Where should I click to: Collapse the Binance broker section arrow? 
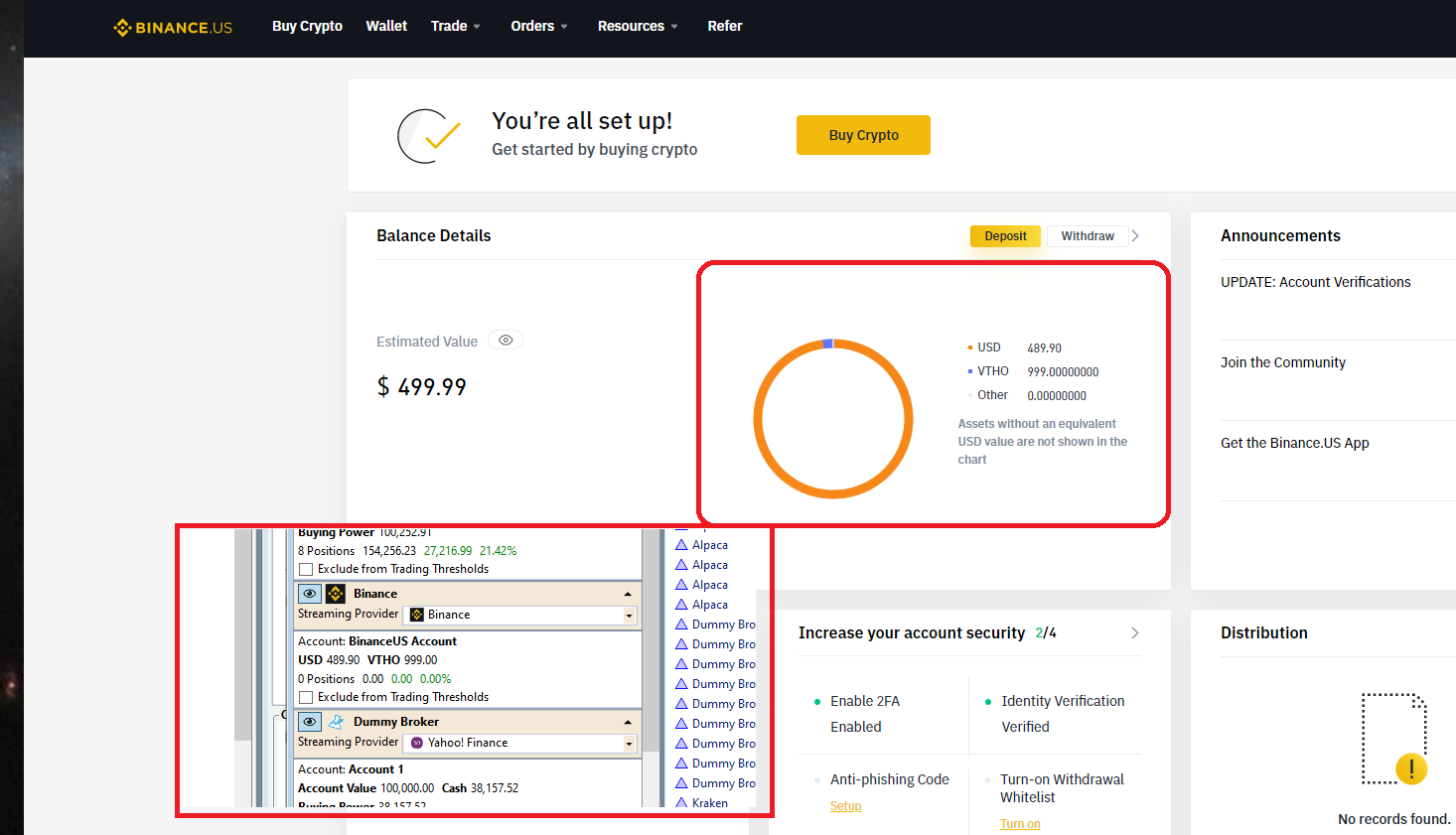(628, 594)
